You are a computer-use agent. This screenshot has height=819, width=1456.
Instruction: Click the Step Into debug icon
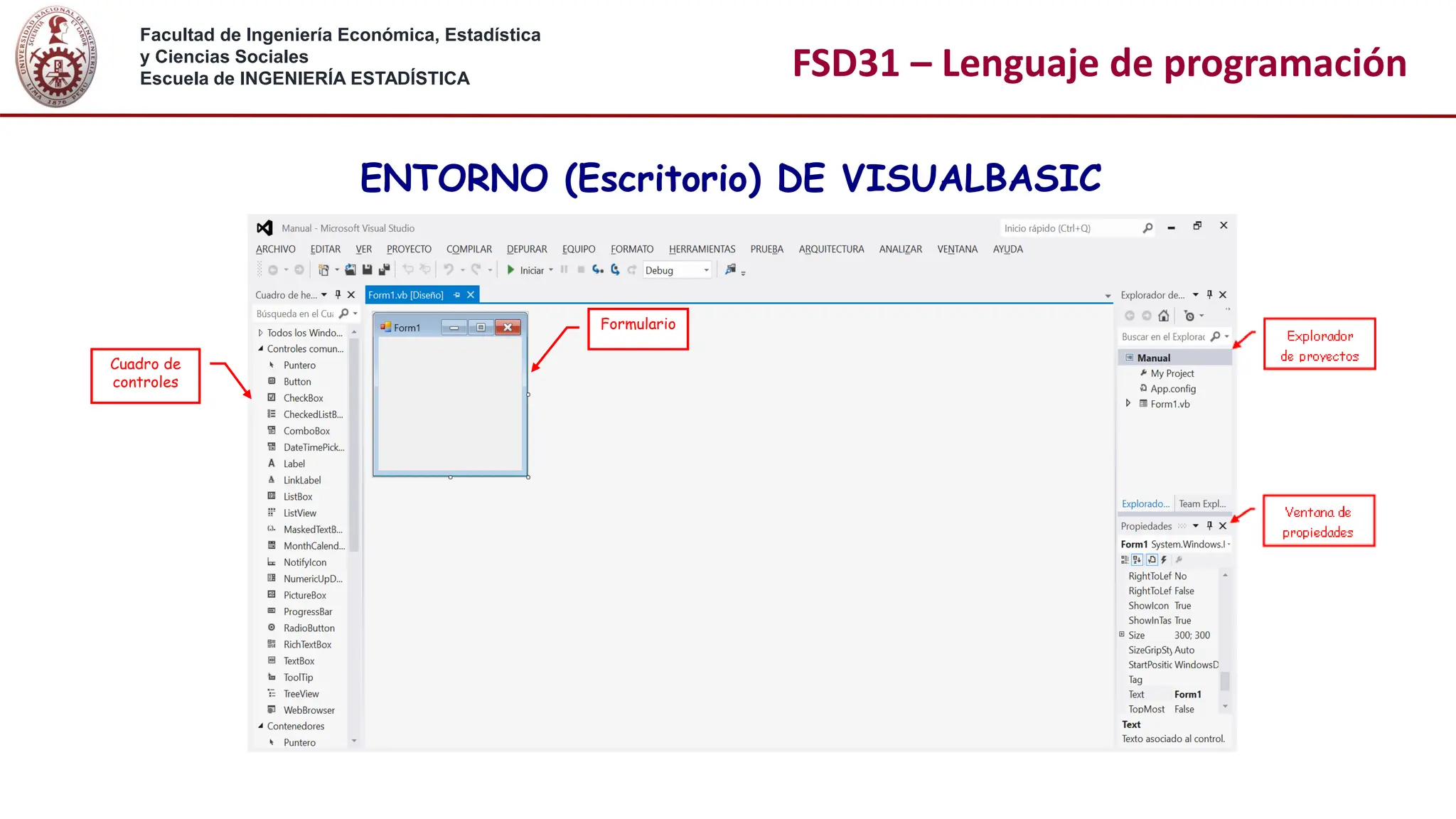pyautogui.click(x=598, y=269)
